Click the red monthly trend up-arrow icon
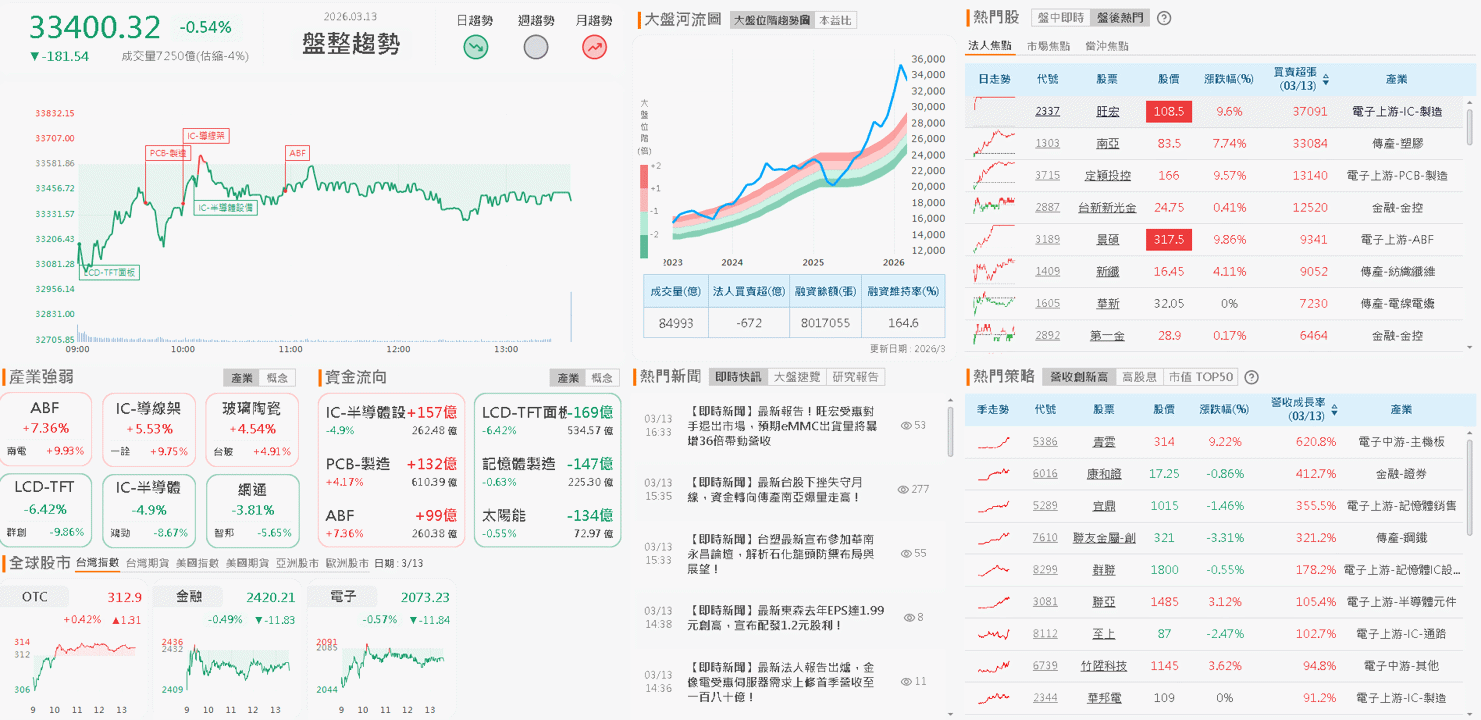The width and height of the screenshot is (1481, 720). tap(594, 46)
